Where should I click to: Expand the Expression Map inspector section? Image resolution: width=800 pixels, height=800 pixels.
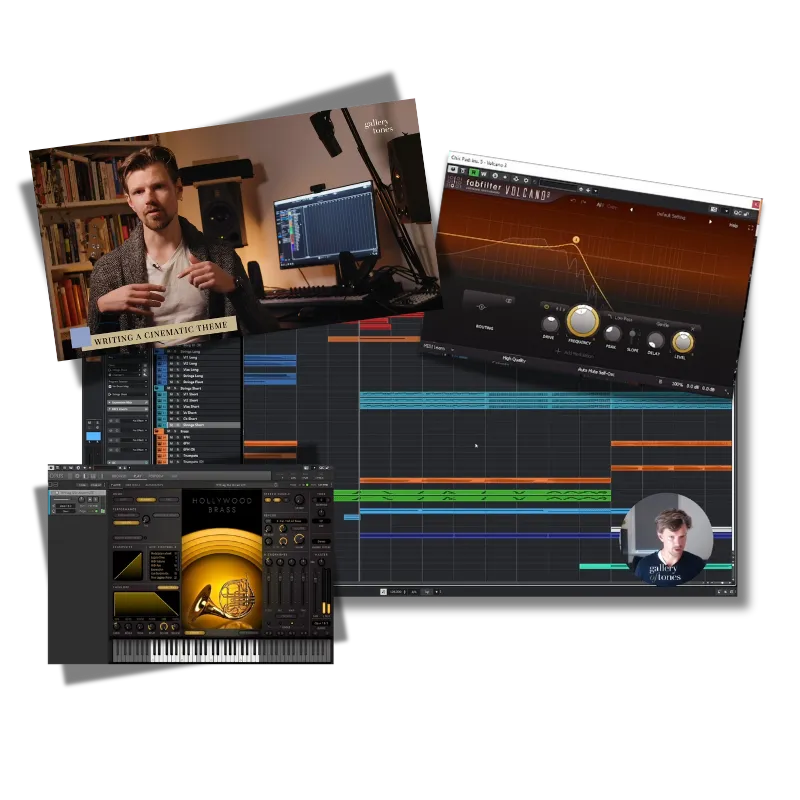(x=128, y=403)
